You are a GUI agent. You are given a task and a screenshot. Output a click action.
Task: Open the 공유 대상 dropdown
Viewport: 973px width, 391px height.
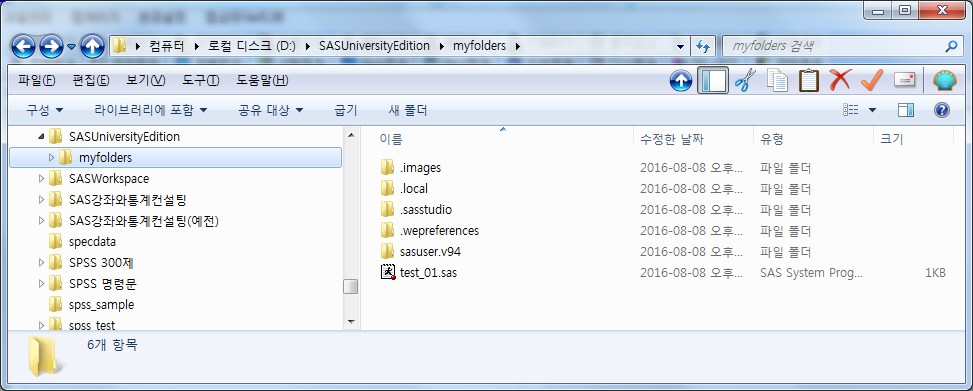pos(271,110)
